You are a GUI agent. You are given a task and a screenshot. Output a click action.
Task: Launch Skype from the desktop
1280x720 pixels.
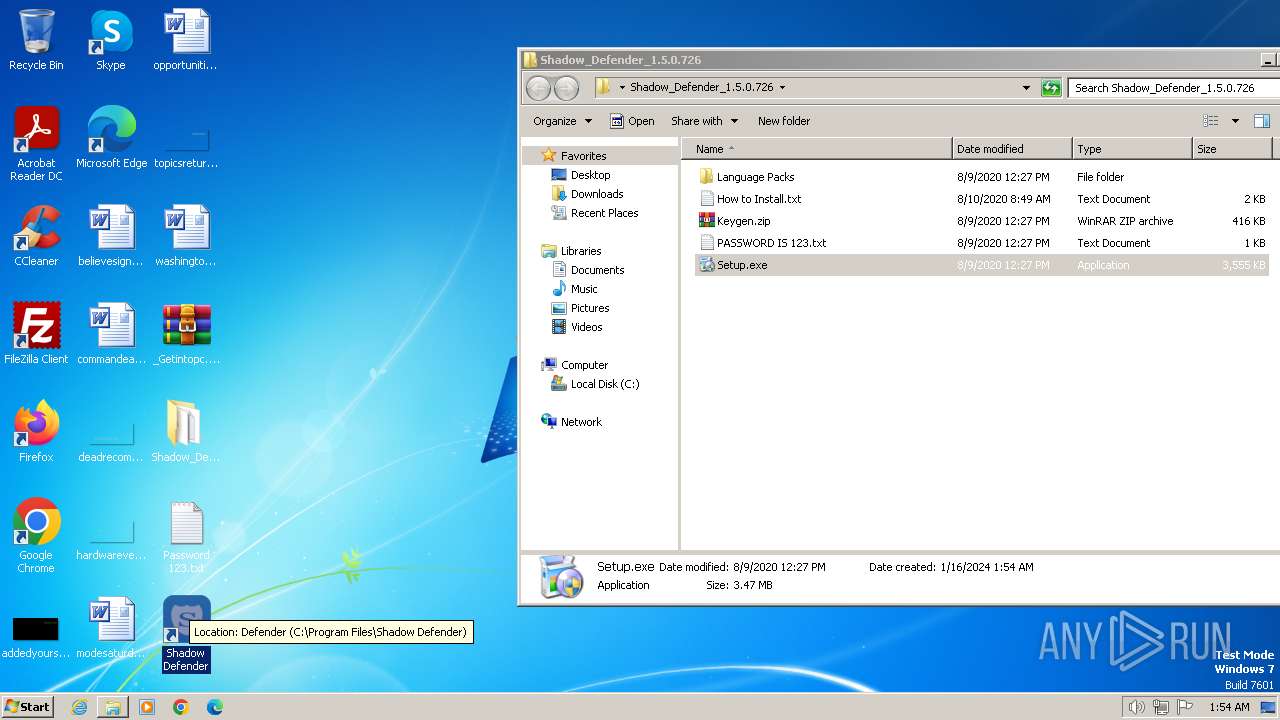pos(110,40)
